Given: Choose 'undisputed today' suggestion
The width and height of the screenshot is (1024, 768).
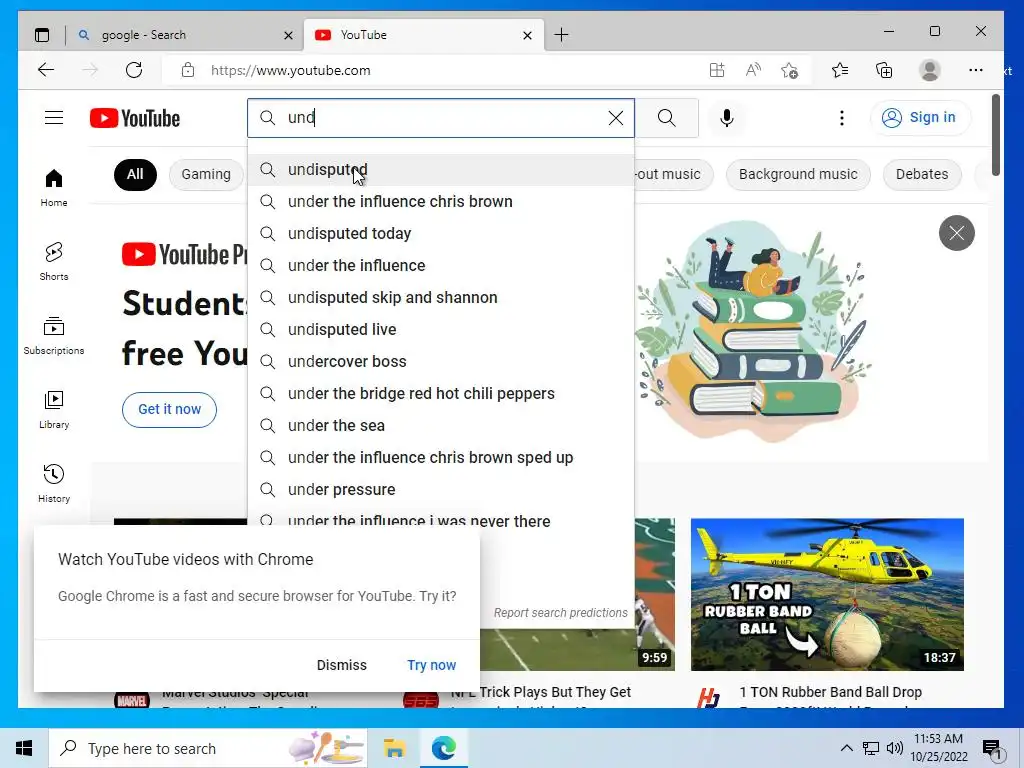Looking at the screenshot, I should click(x=441, y=234).
